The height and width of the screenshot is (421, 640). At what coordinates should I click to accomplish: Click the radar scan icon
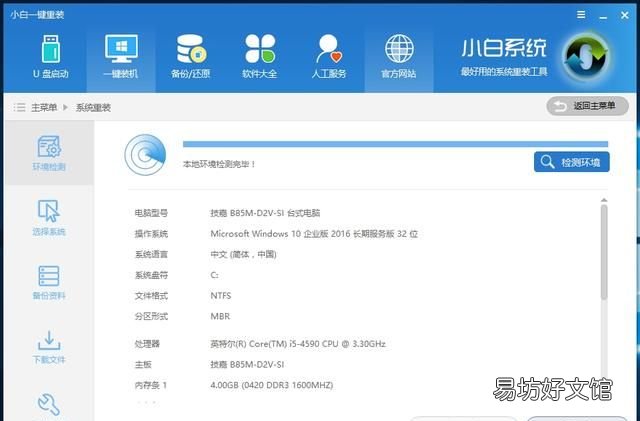145,155
